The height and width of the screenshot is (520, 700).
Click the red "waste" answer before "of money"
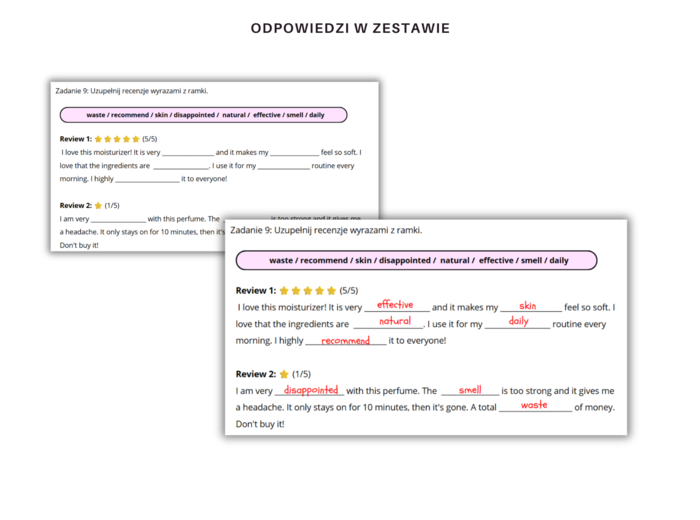pos(534,405)
